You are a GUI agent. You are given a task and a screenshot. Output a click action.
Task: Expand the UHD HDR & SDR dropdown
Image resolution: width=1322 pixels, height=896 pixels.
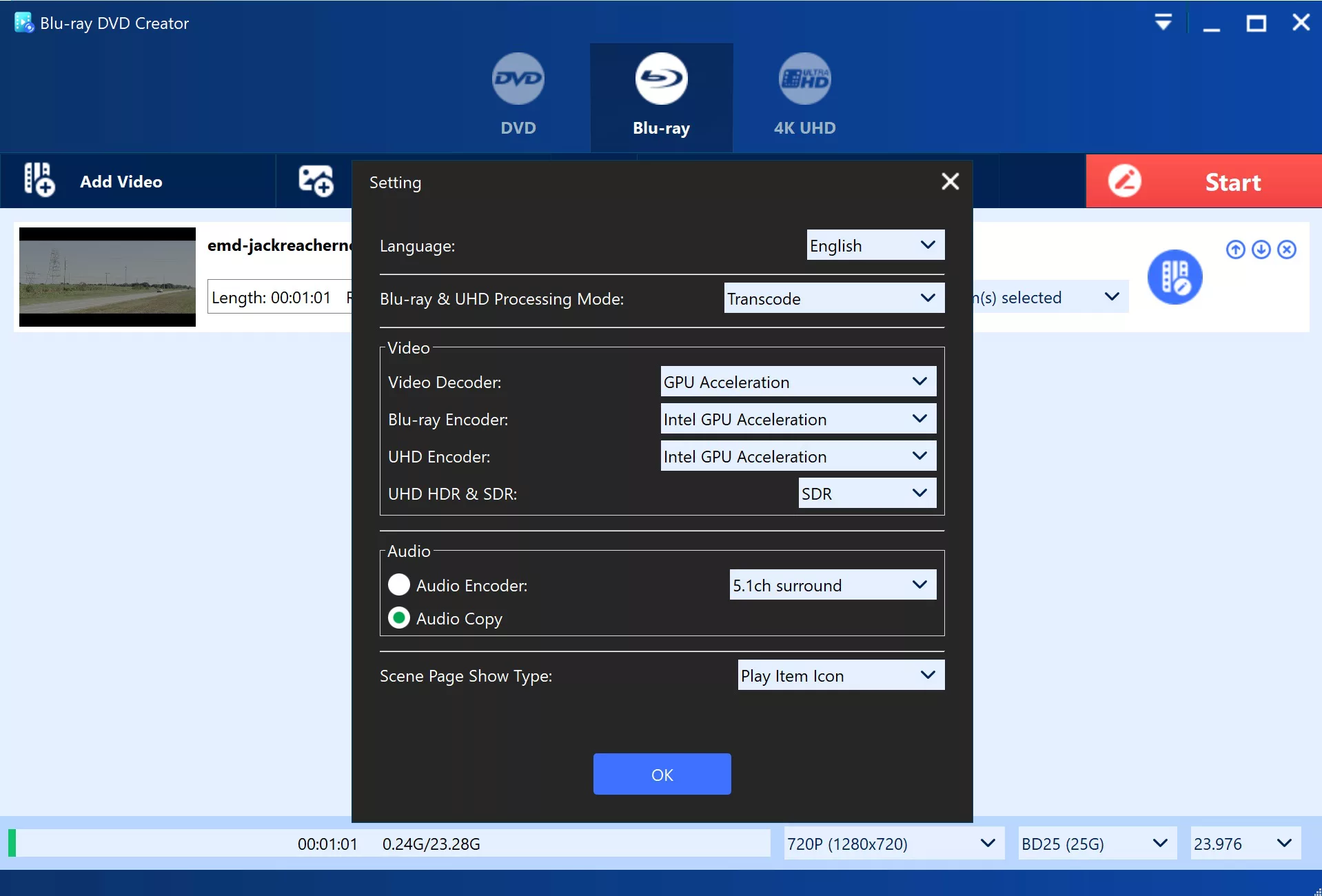[x=866, y=493]
